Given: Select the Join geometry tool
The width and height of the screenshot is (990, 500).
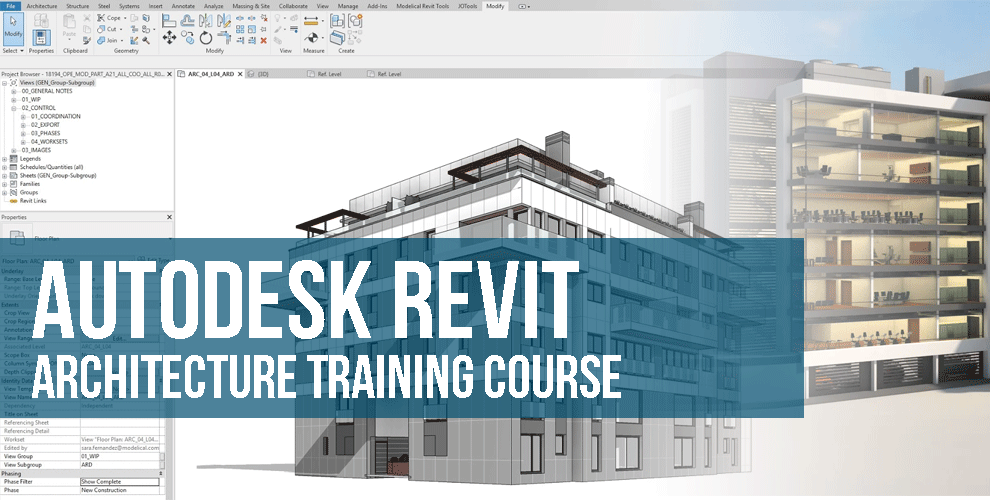Looking at the screenshot, I should pos(107,40).
